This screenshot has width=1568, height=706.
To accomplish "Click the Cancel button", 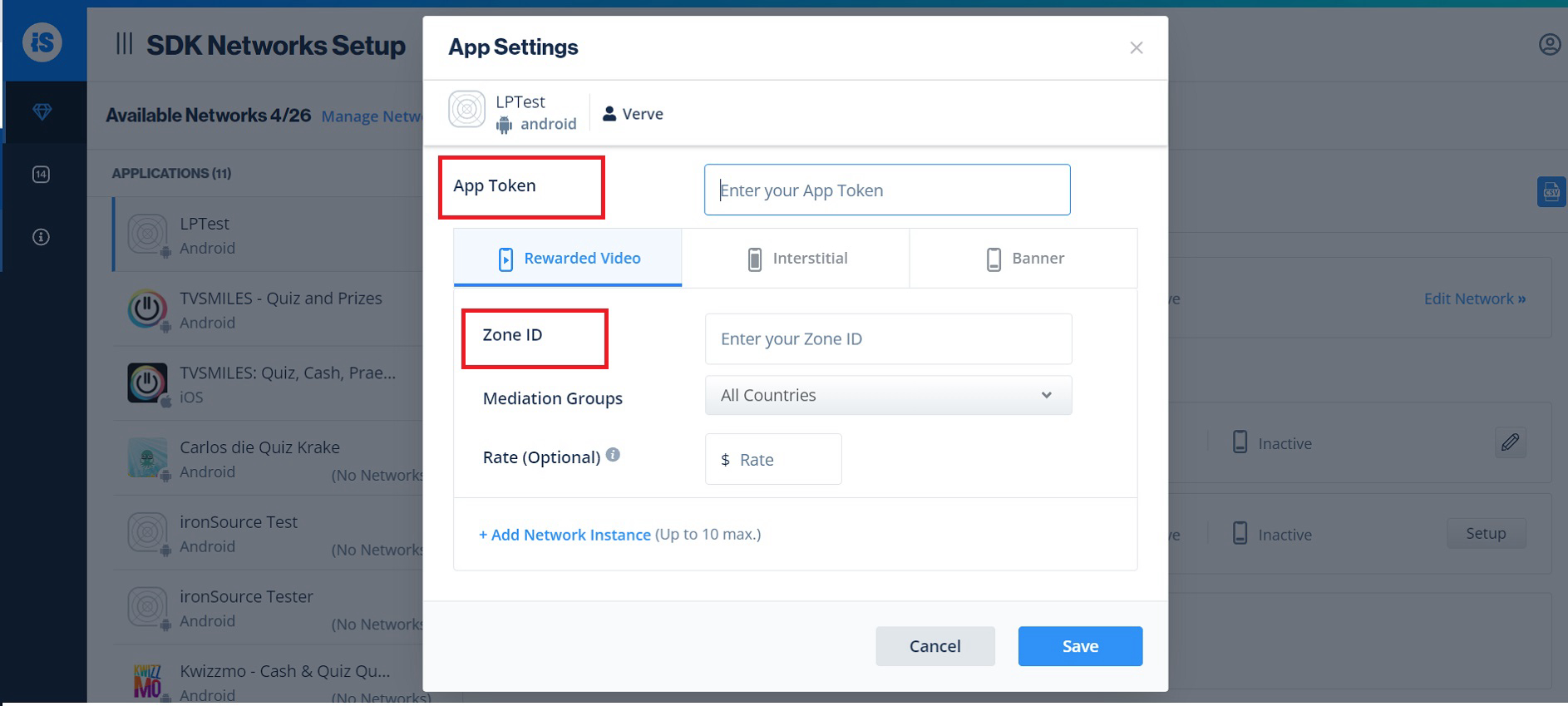I will tap(935, 646).
